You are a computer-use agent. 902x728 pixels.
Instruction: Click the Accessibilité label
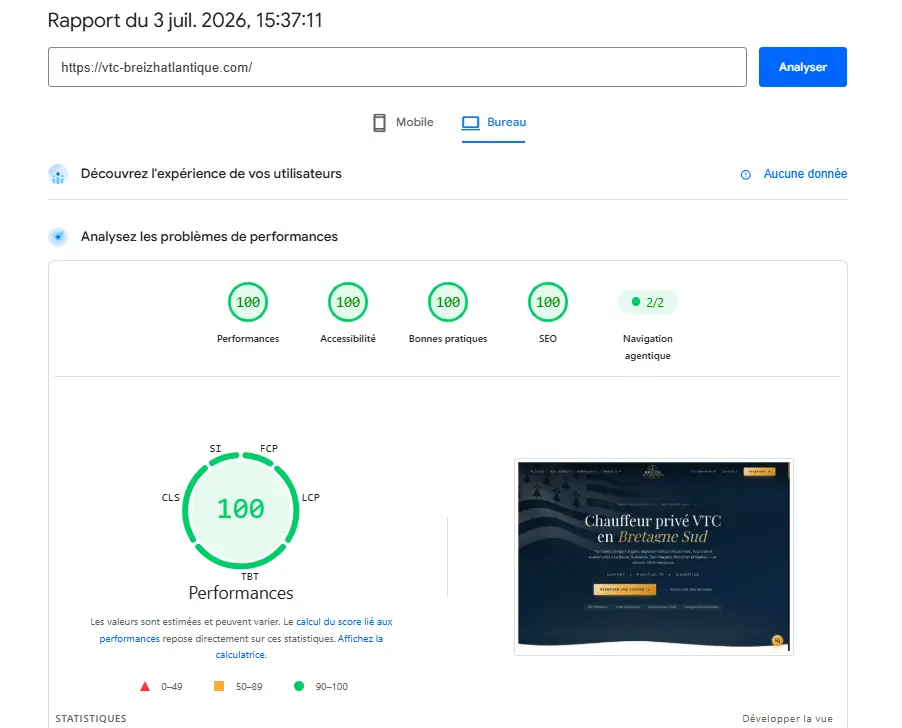pyautogui.click(x=348, y=339)
